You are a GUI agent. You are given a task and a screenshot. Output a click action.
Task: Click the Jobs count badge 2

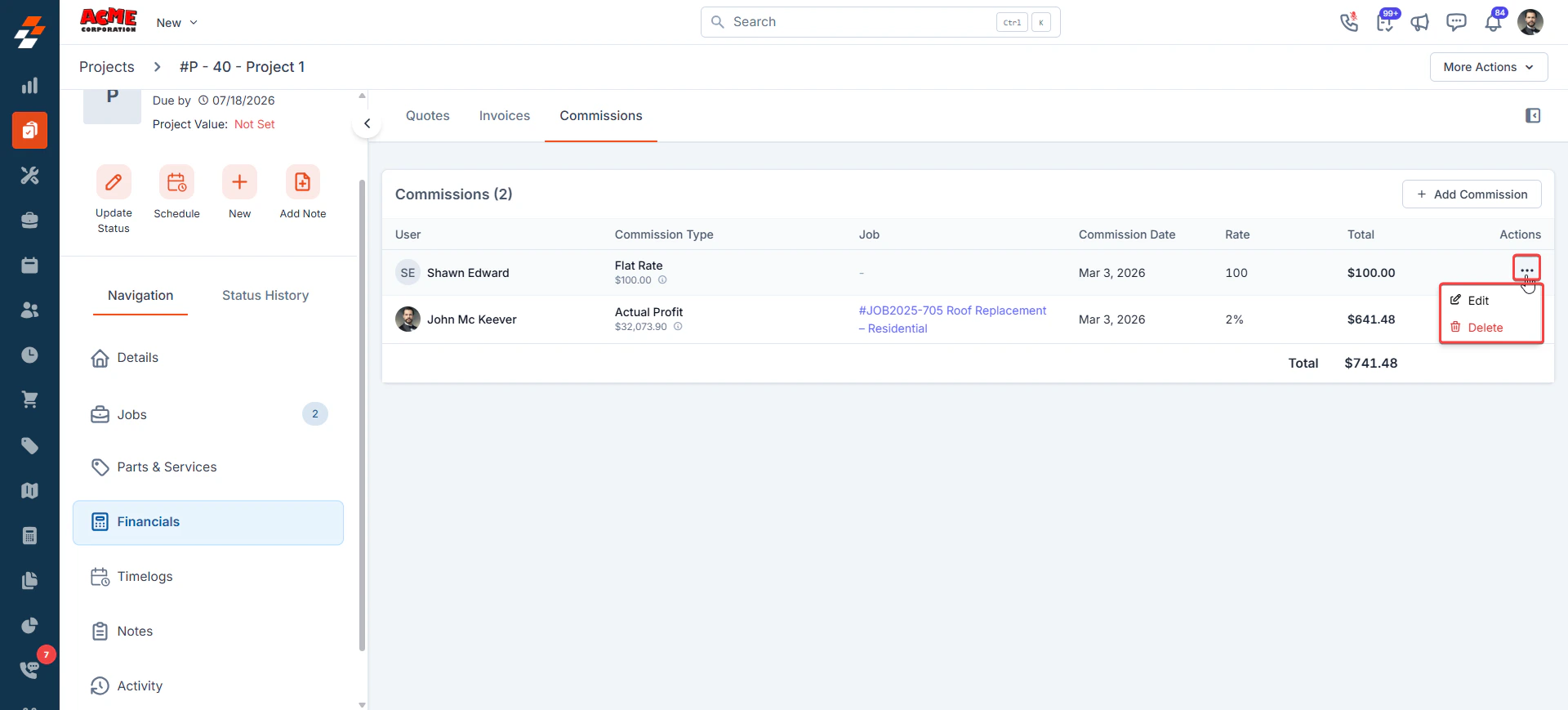point(315,414)
